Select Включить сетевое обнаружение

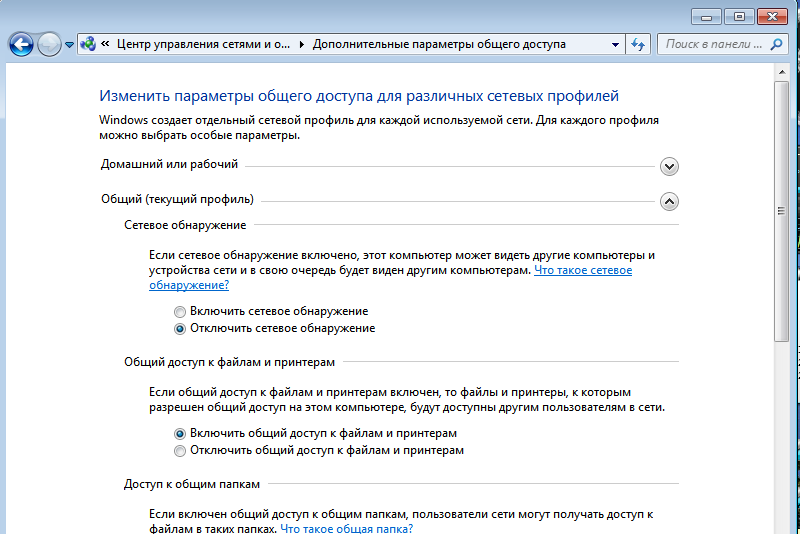click(x=180, y=312)
